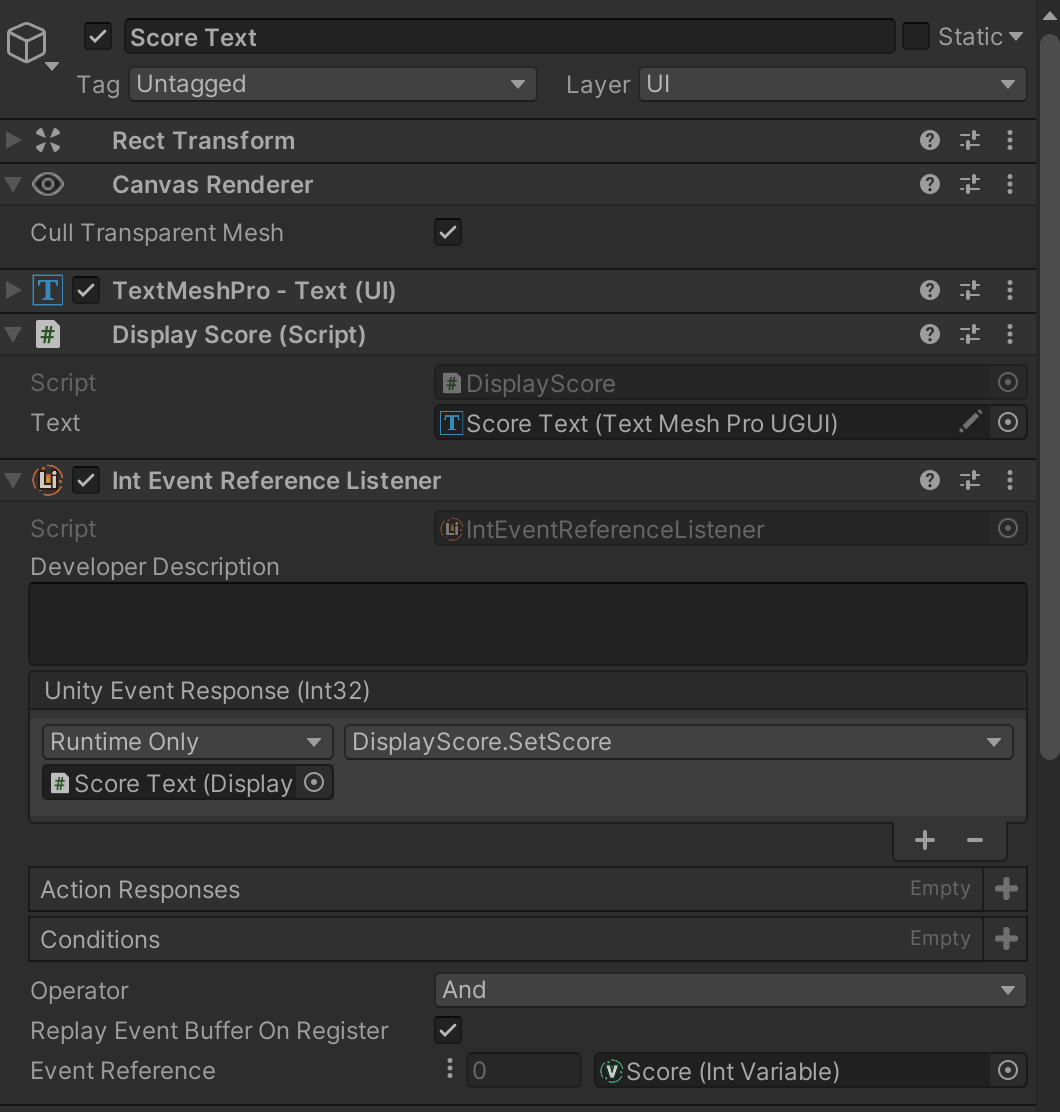The width and height of the screenshot is (1060, 1112).
Task: Select the TextMeshPro component T icon
Action: 47,290
